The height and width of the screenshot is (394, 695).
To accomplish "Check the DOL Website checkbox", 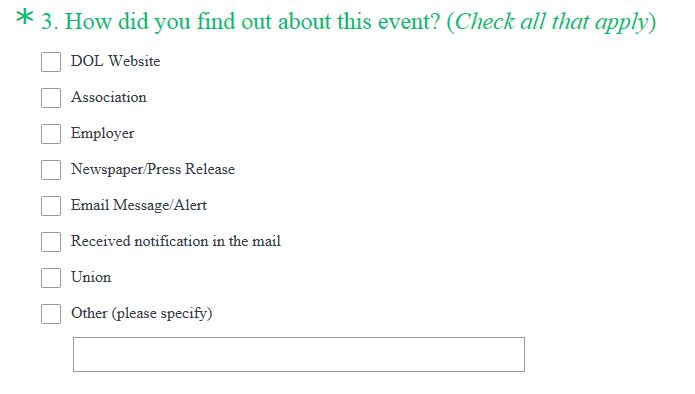I will [51, 62].
